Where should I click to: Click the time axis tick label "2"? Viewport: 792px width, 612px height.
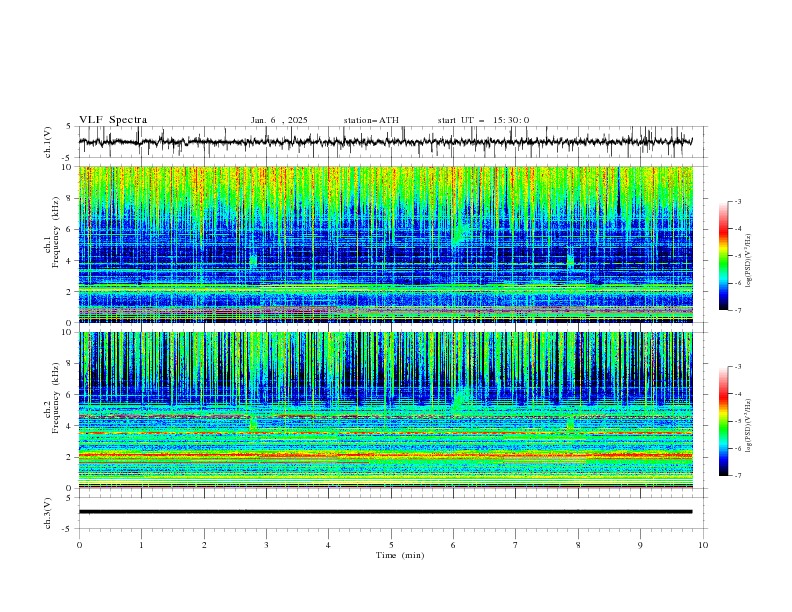[x=204, y=545]
